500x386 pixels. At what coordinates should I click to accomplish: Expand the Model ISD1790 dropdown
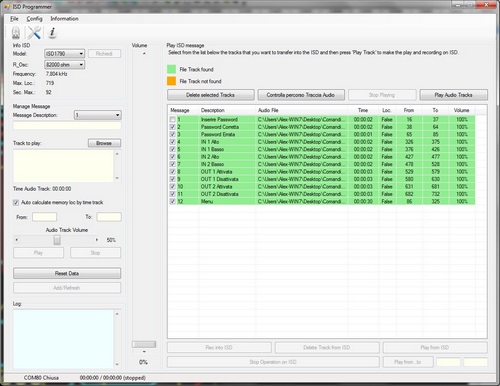pyautogui.click(x=64, y=54)
